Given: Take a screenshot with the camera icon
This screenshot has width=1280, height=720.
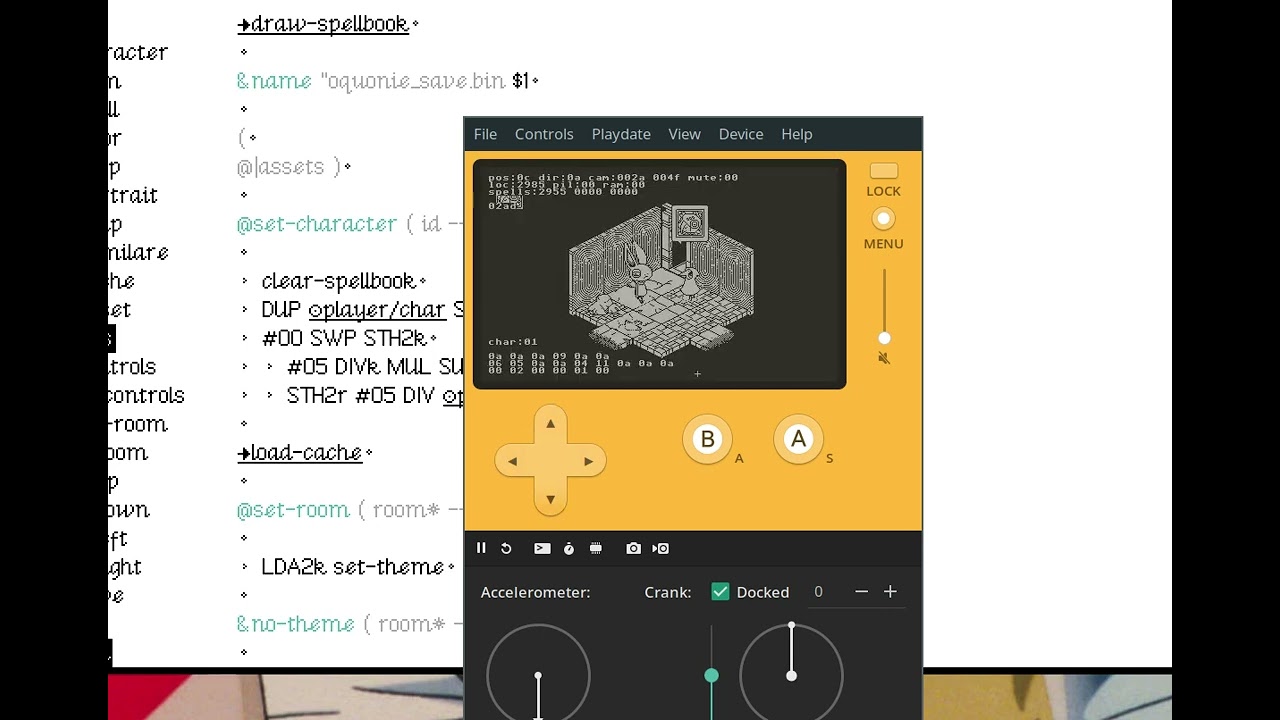Looking at the screenshot, I should click(x=633, y=548).
